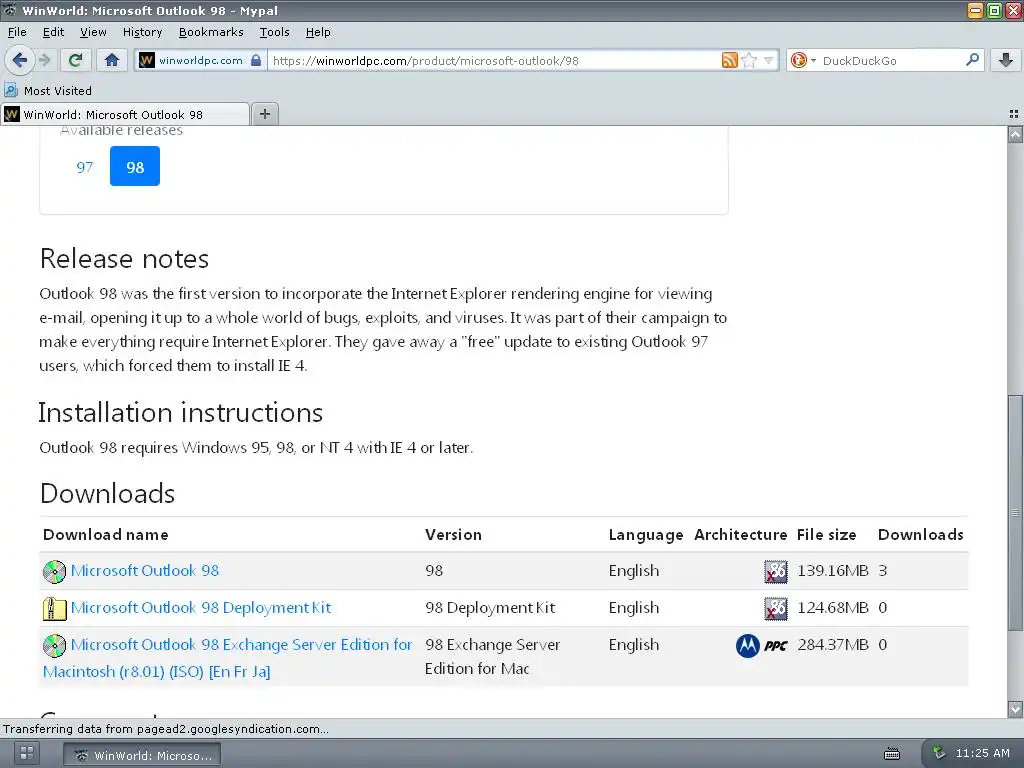Viewport: 1024px width, 768px height.
Task: Reload the current page
Action: (x=76, y=61)
